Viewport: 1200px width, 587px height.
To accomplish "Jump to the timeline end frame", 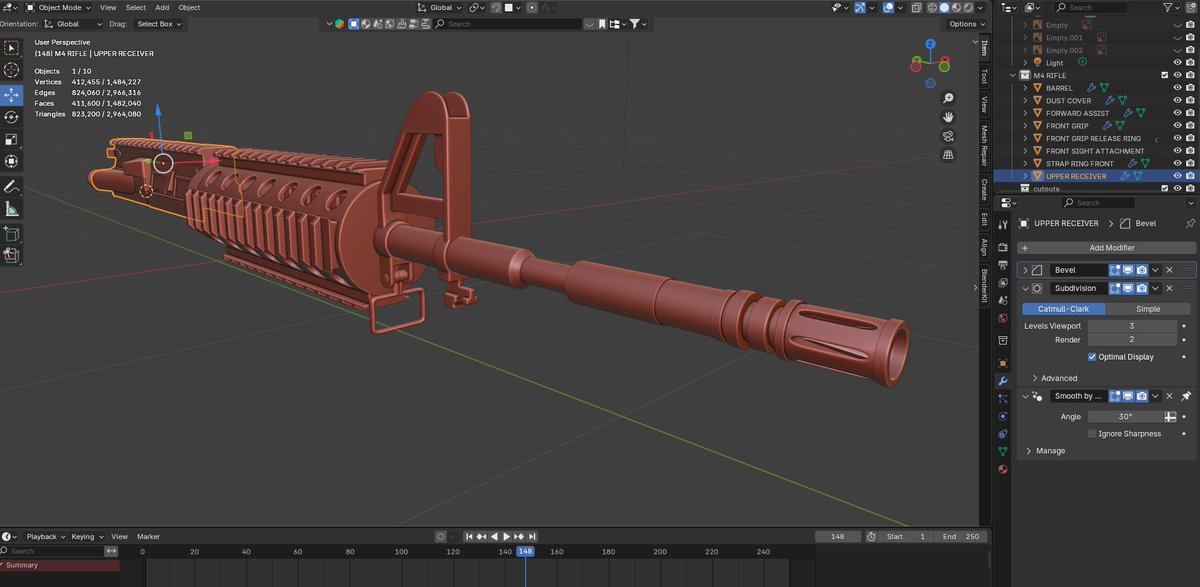I will click(533, 537).
